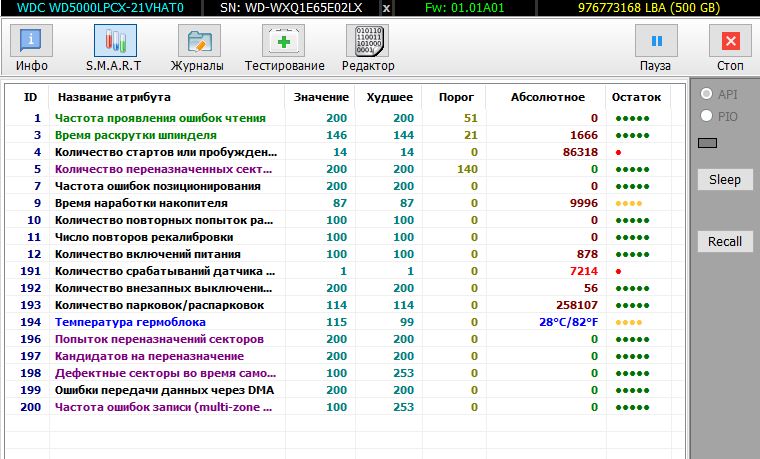Click absolute value 9996 for power-on hours
Image resolution: width=760 pixels, height=459 pixels.
coord(584,203)
